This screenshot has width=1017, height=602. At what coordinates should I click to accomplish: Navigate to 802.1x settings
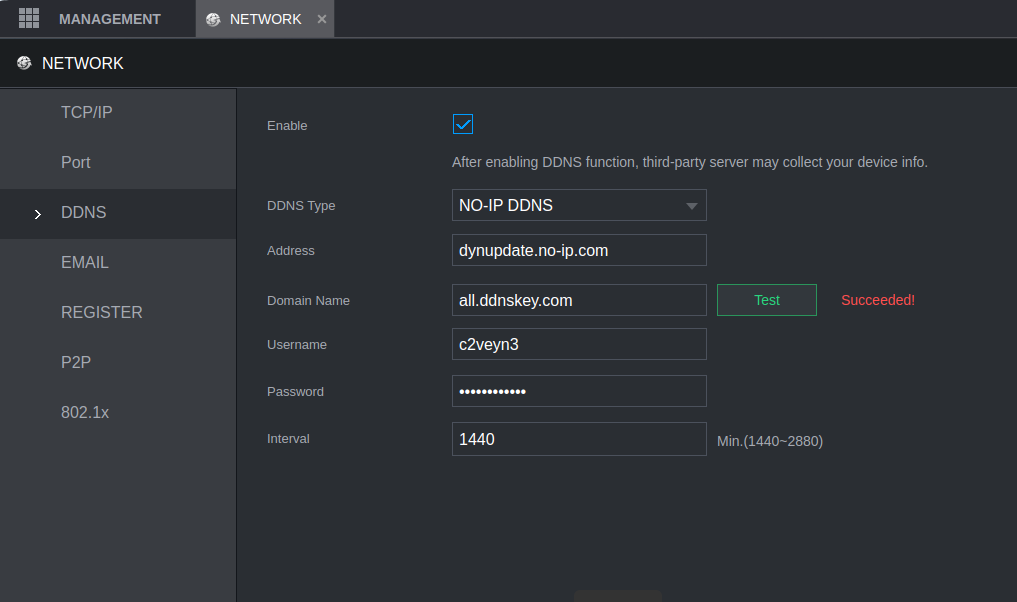click(85, 412)
